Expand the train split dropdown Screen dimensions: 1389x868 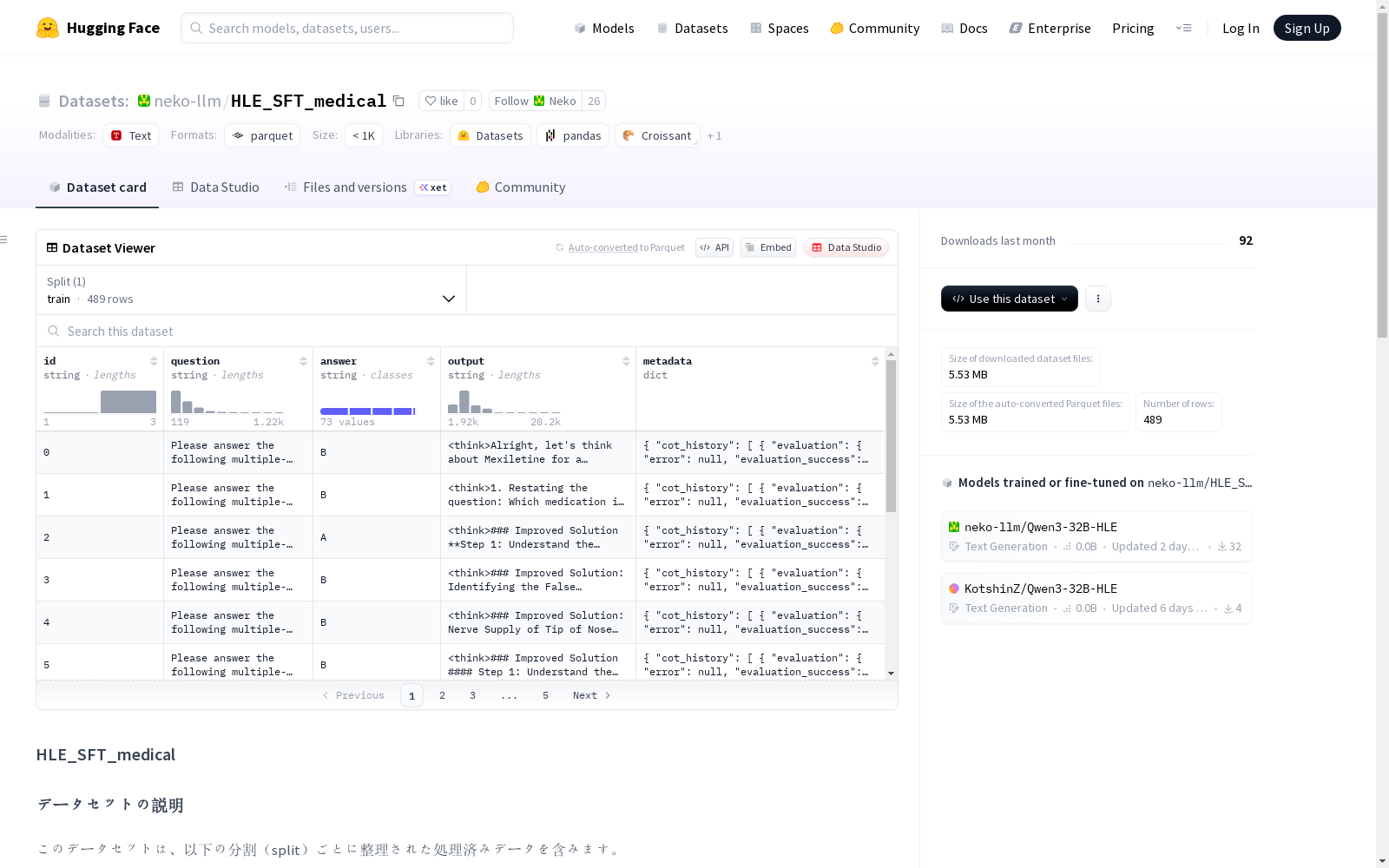click(x=251, y=290)
